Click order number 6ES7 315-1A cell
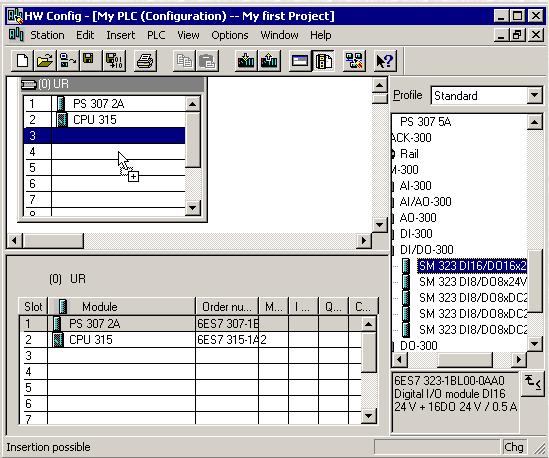 (x=227, y=340)
